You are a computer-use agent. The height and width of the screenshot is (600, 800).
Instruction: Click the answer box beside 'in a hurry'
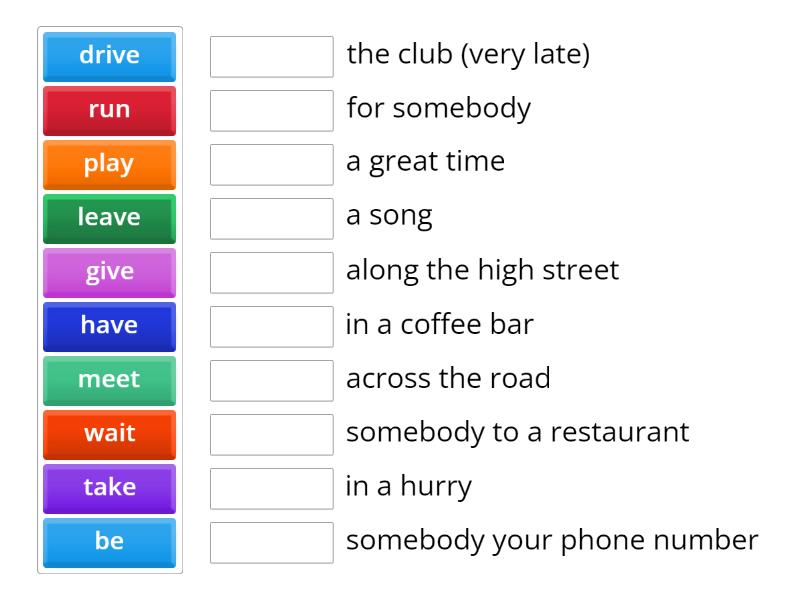pyautogui.click(x=271, y=489)
